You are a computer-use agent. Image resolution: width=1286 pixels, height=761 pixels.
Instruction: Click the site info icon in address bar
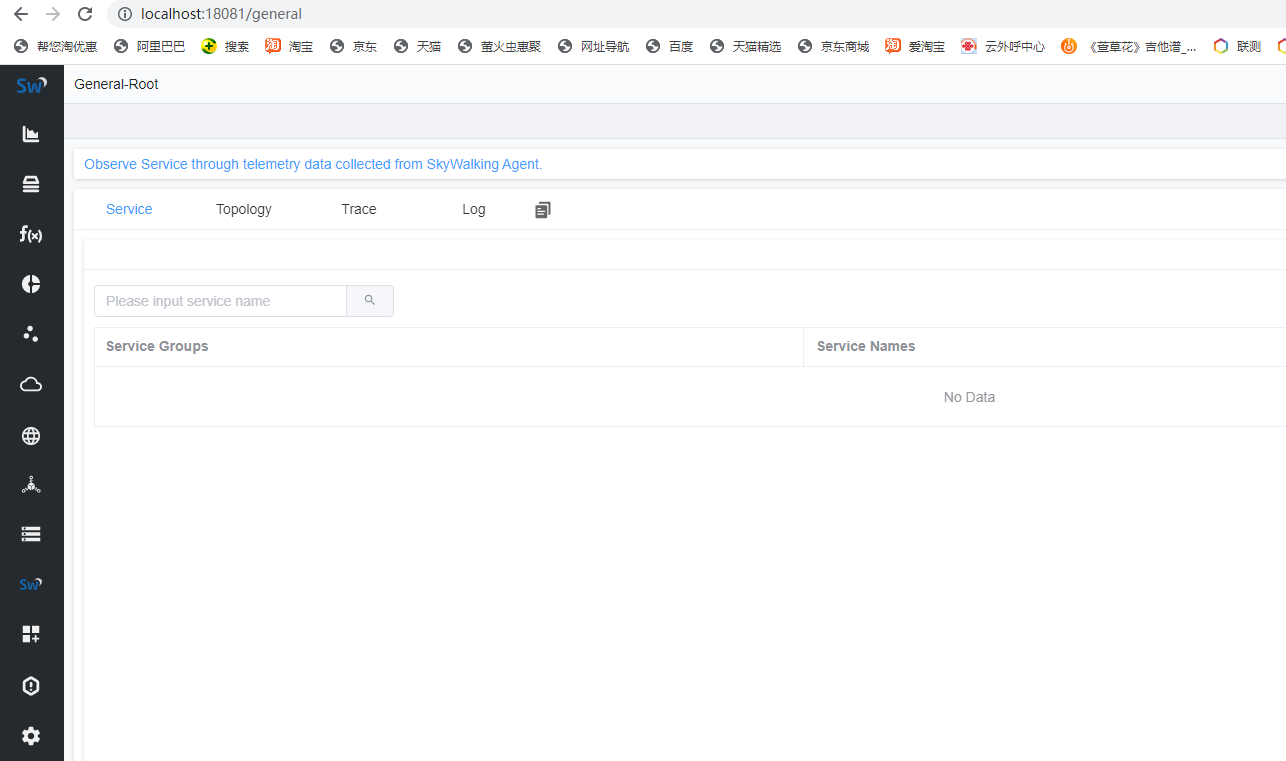click(124, 14)
